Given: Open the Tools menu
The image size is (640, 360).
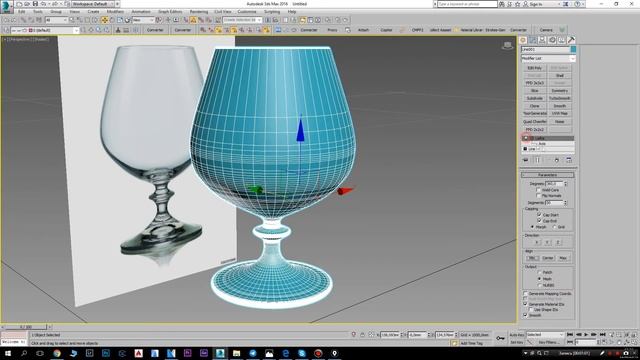Looking at the screenshot, I should [x=38, y=12].
